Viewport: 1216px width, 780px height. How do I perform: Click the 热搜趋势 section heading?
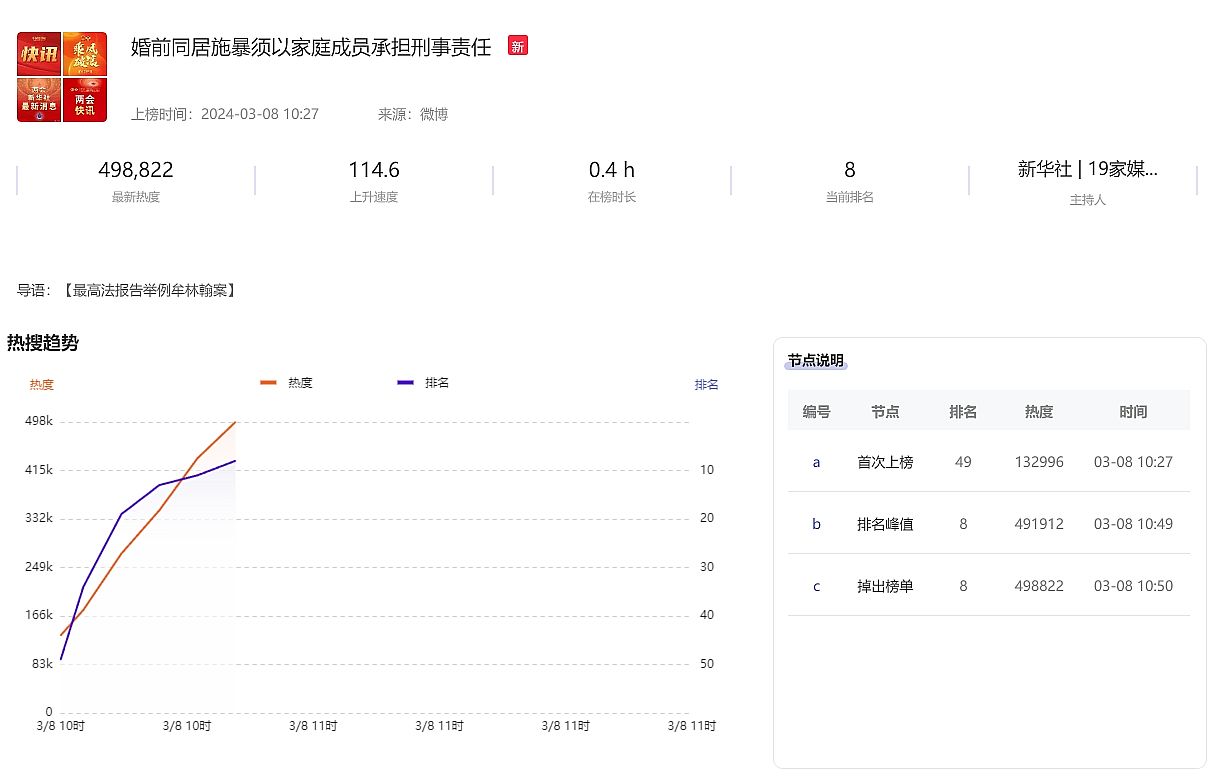click(43, 343)
